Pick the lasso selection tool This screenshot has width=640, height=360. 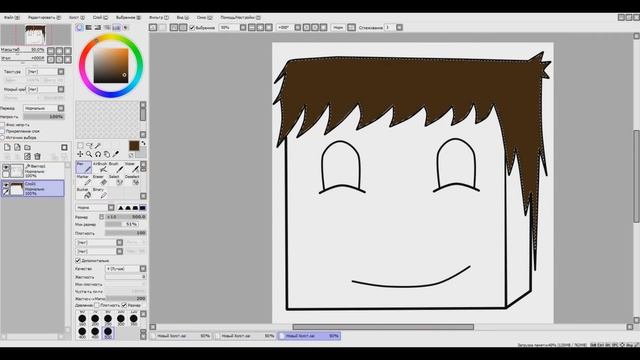coord(89,145)
